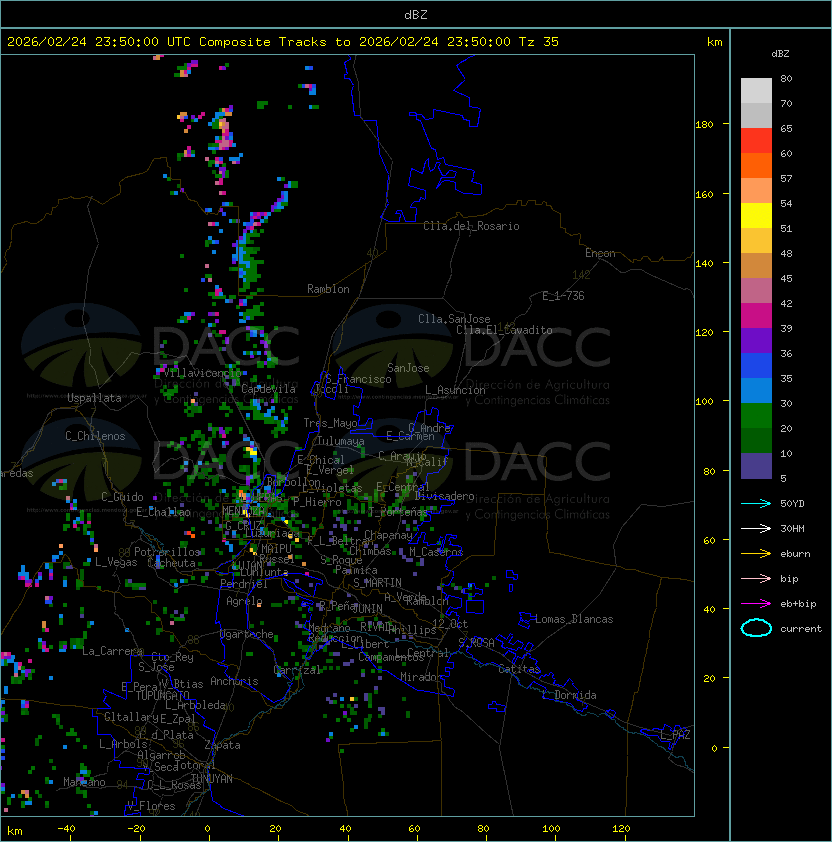Click the Ugarteche place label
The image size is (832, 842).
247,634
